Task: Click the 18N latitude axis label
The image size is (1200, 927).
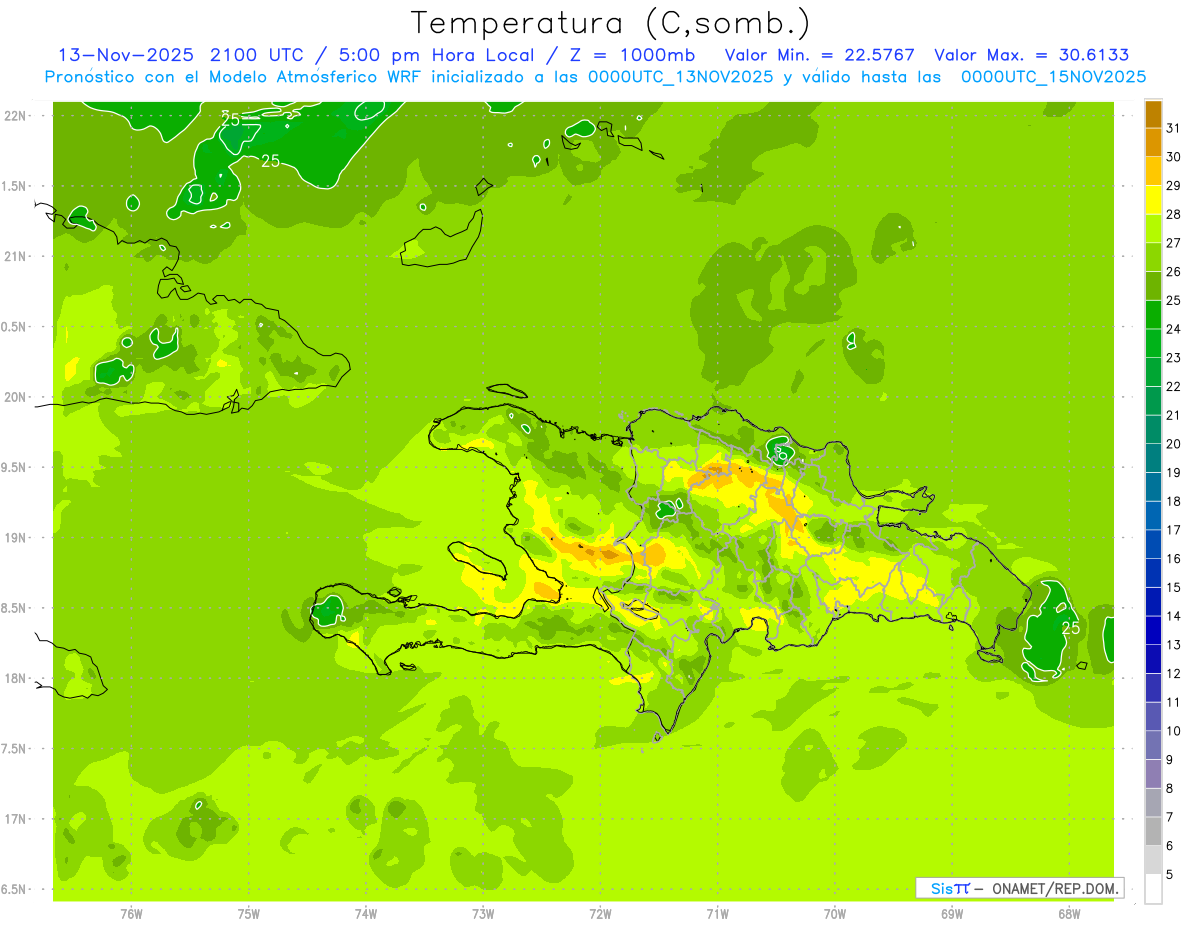Action: 15,679
